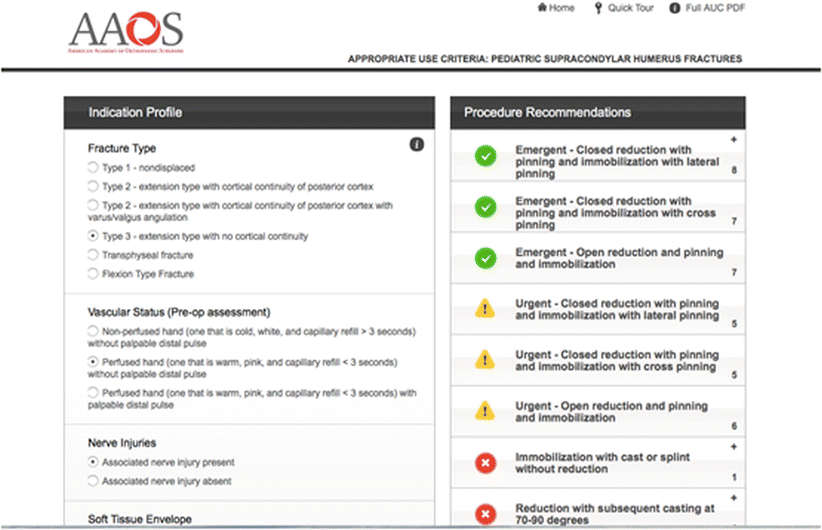Click green check icon for lateral pinning

485,156
